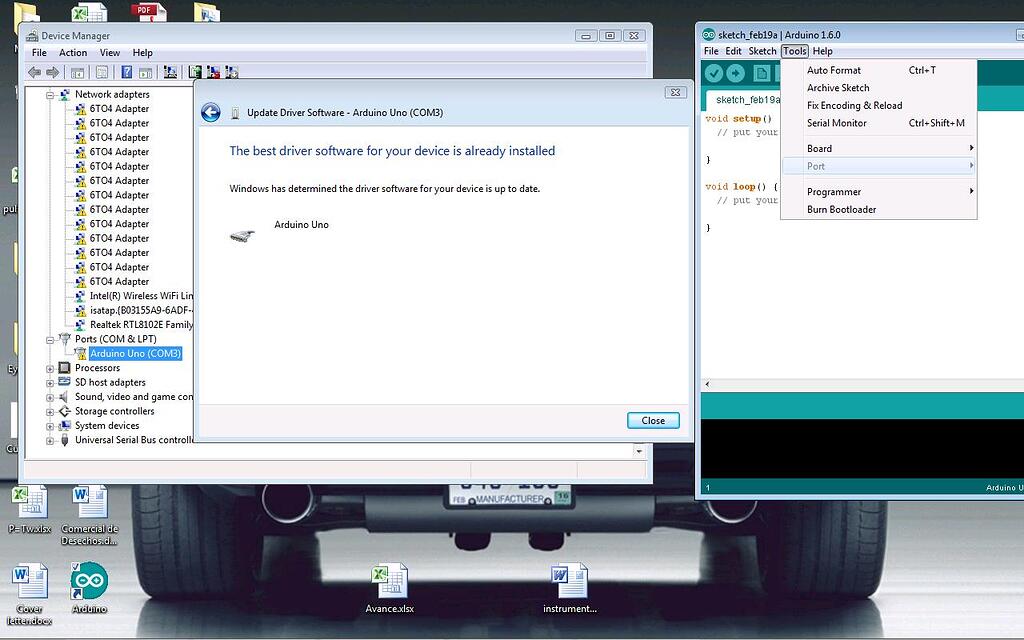Open the Port submenu in Tools menu
Image resolution: width=1024 pixels, height=640 pixels.
(879, 166)
